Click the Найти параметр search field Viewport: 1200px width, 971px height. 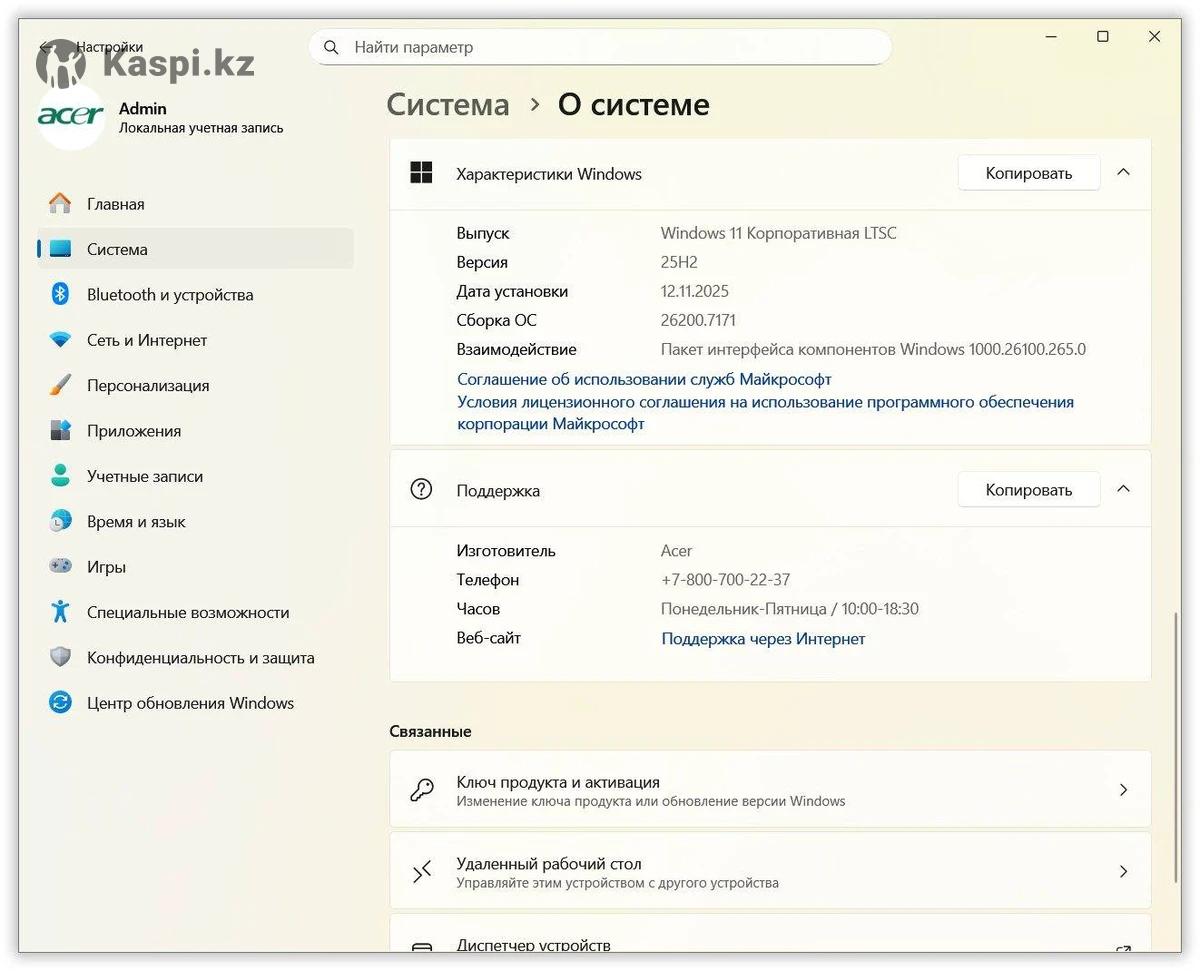pyautogui.click(x=600, y=47)
